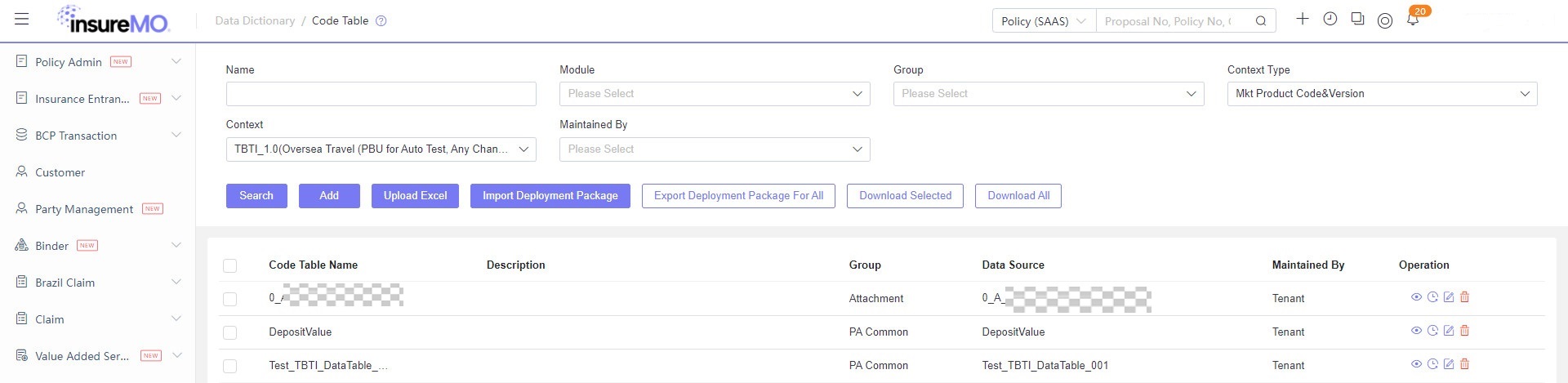Open the Context dropdown showing TBTI_1.0
This screenshot has width=1568, height=383.
[x=381, y=149]
